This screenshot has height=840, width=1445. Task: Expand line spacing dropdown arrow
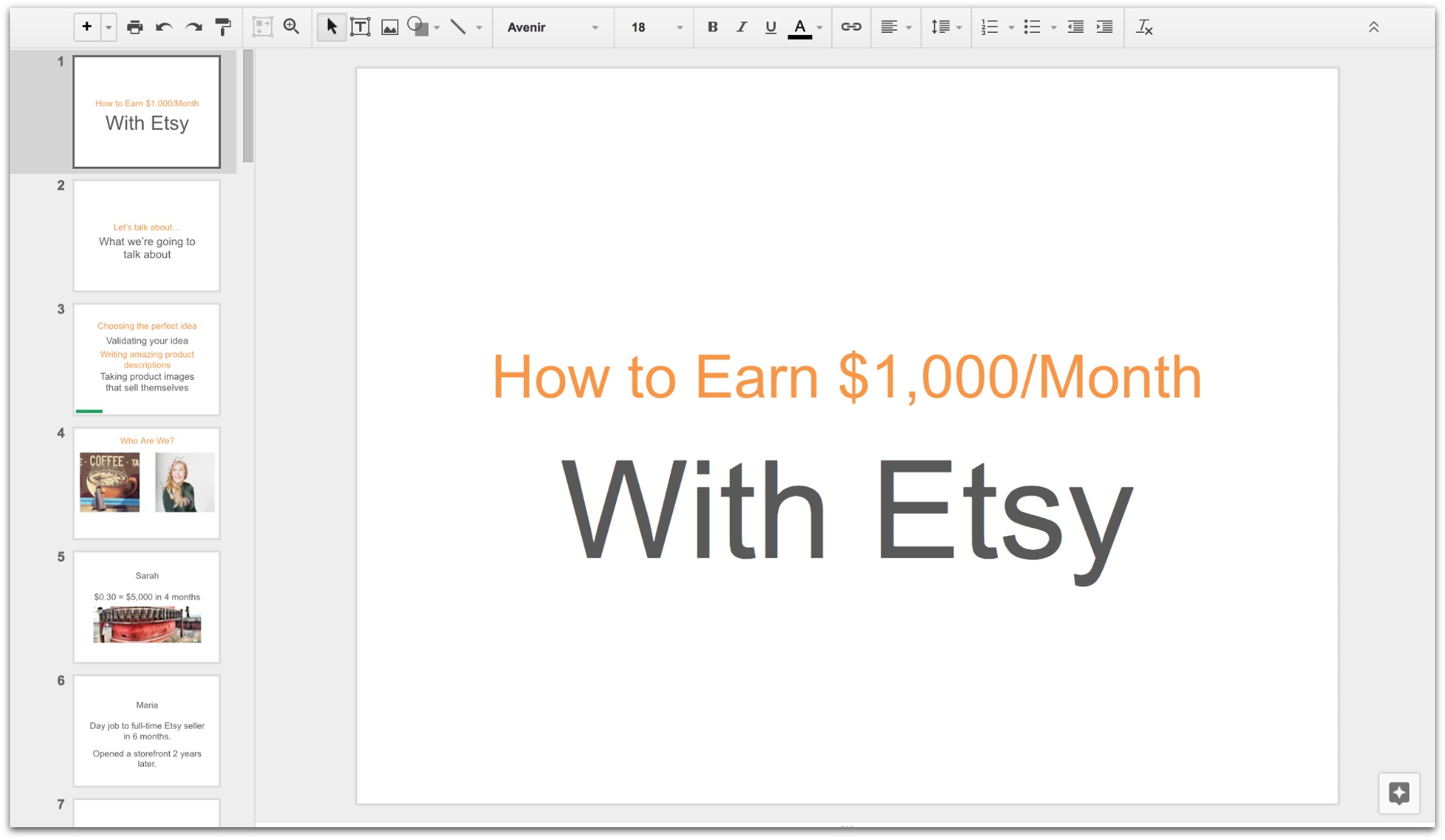click(960, 28)
